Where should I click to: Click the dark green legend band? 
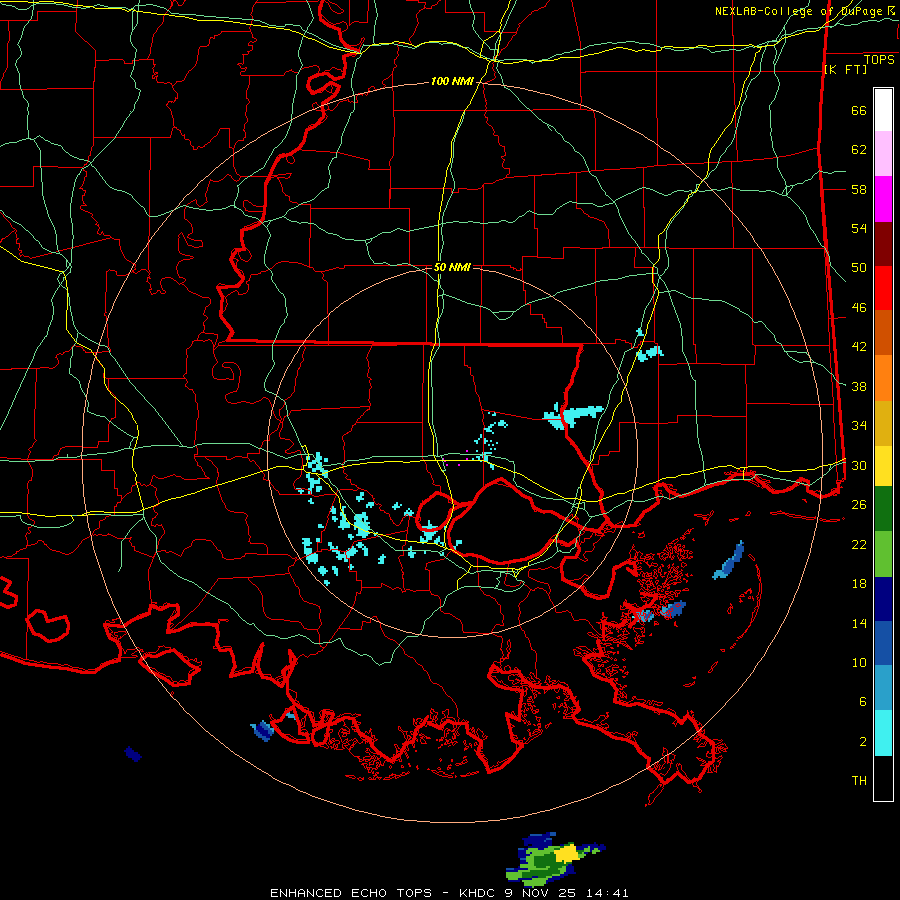pyautogui.click(x=883, y=509)
